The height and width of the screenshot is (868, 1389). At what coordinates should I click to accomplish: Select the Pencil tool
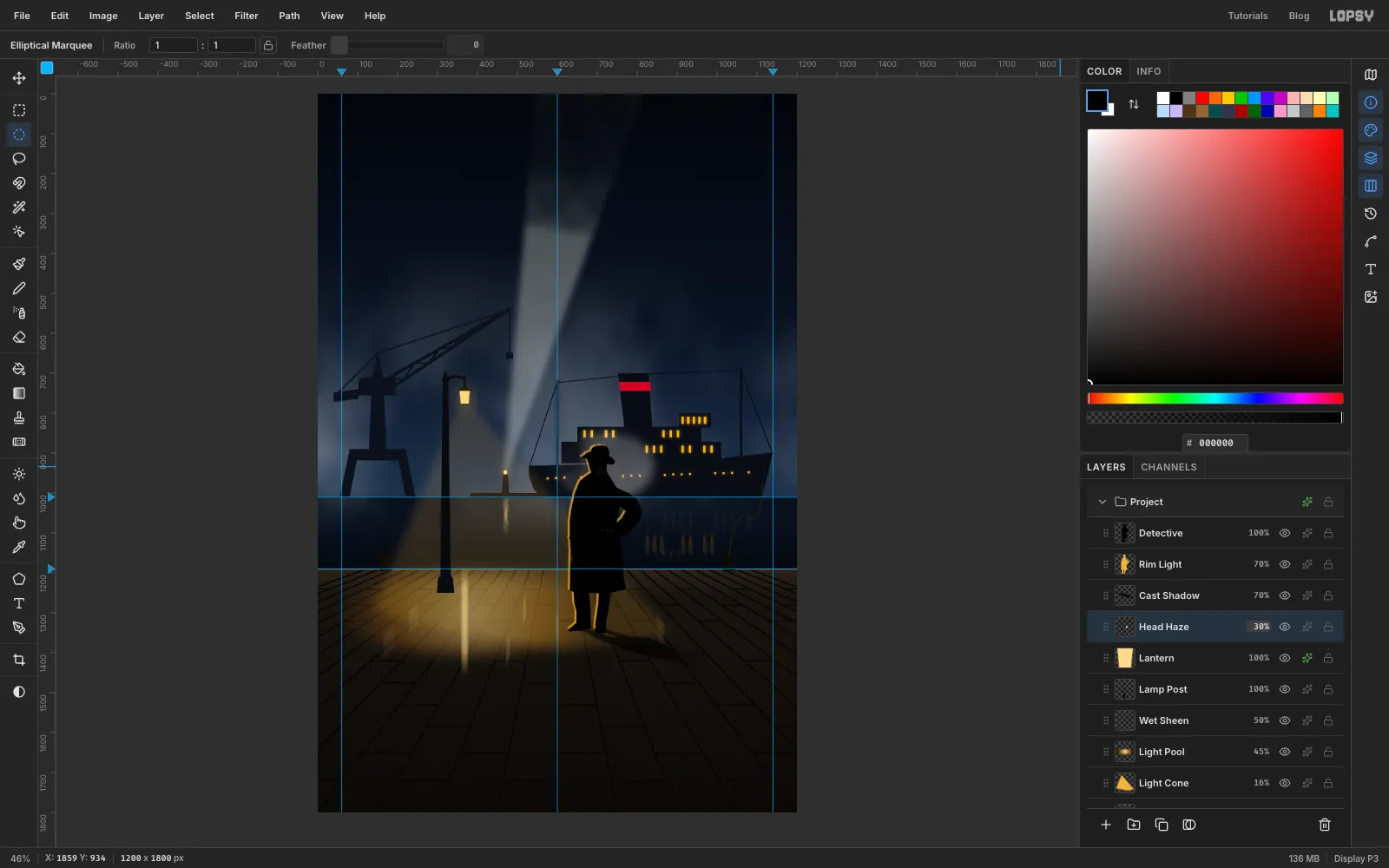tap(19, 288)
